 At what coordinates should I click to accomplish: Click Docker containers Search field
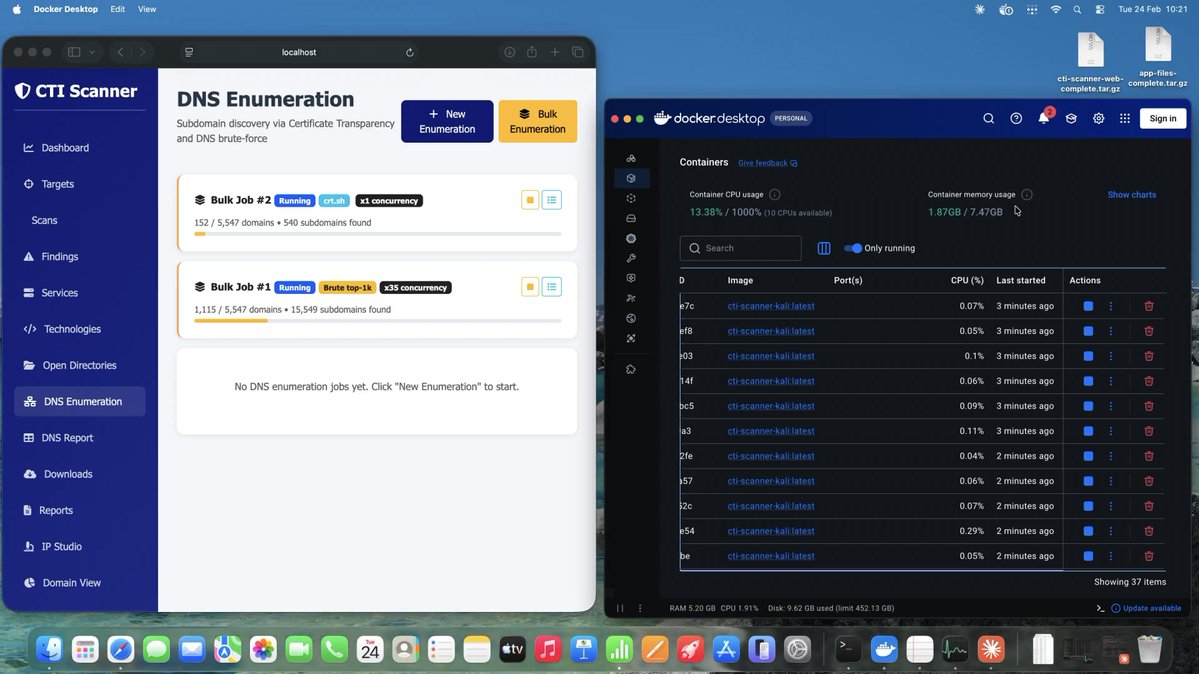click(740, 248)
